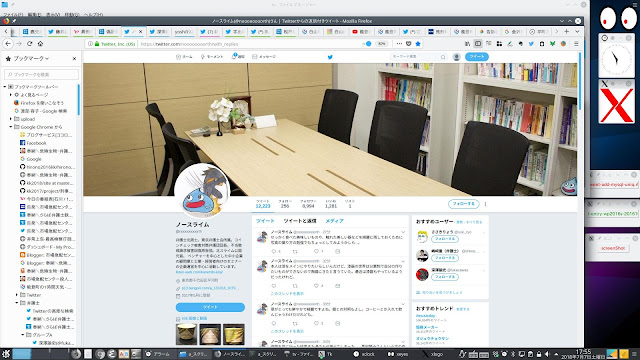The height and width of the screenshot is (360, 640).
Task: Click the blue Twitter extension icon in toolbar
Action: (x=531, y=44)
